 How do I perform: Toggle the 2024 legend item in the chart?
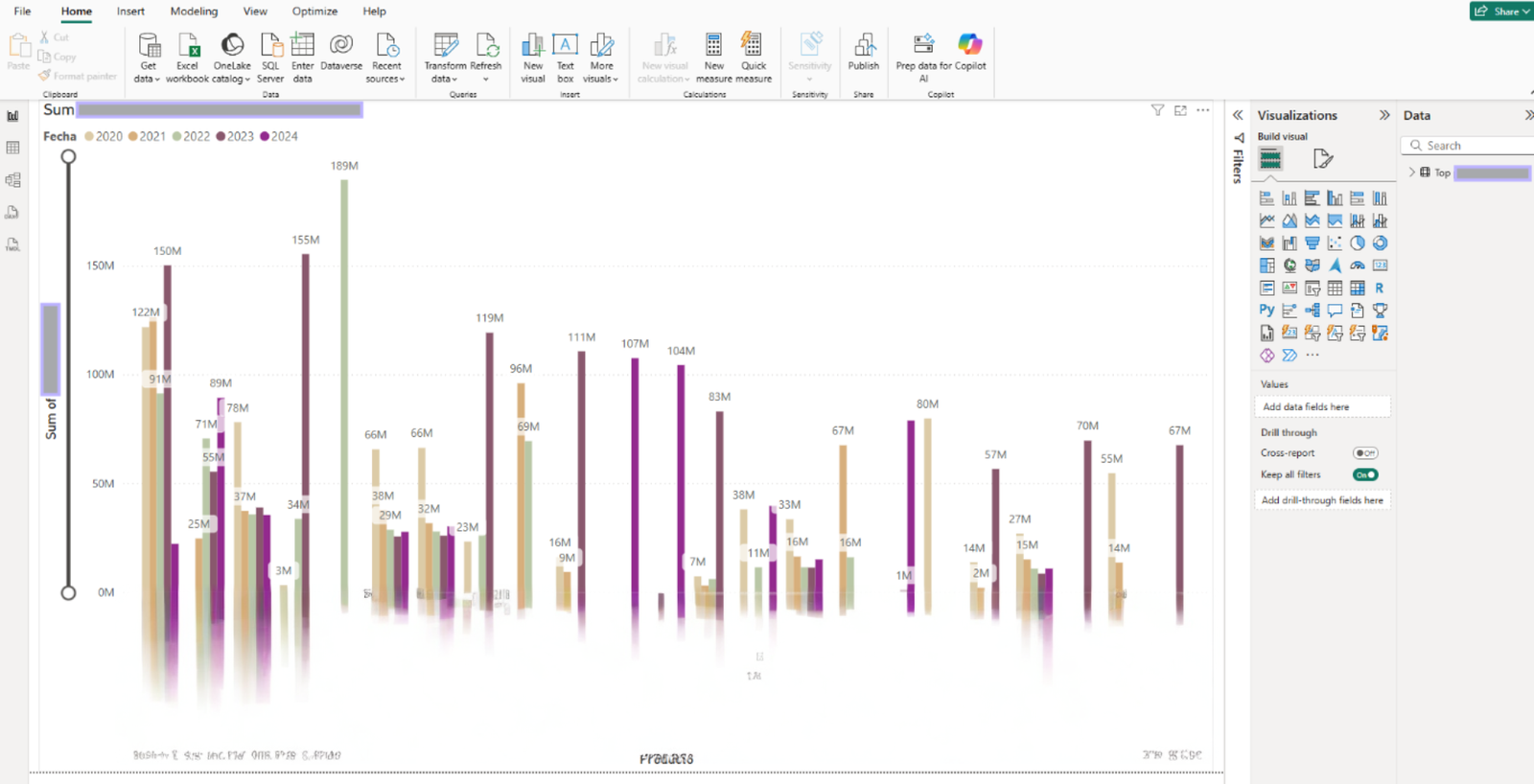(x=278, y=137)
